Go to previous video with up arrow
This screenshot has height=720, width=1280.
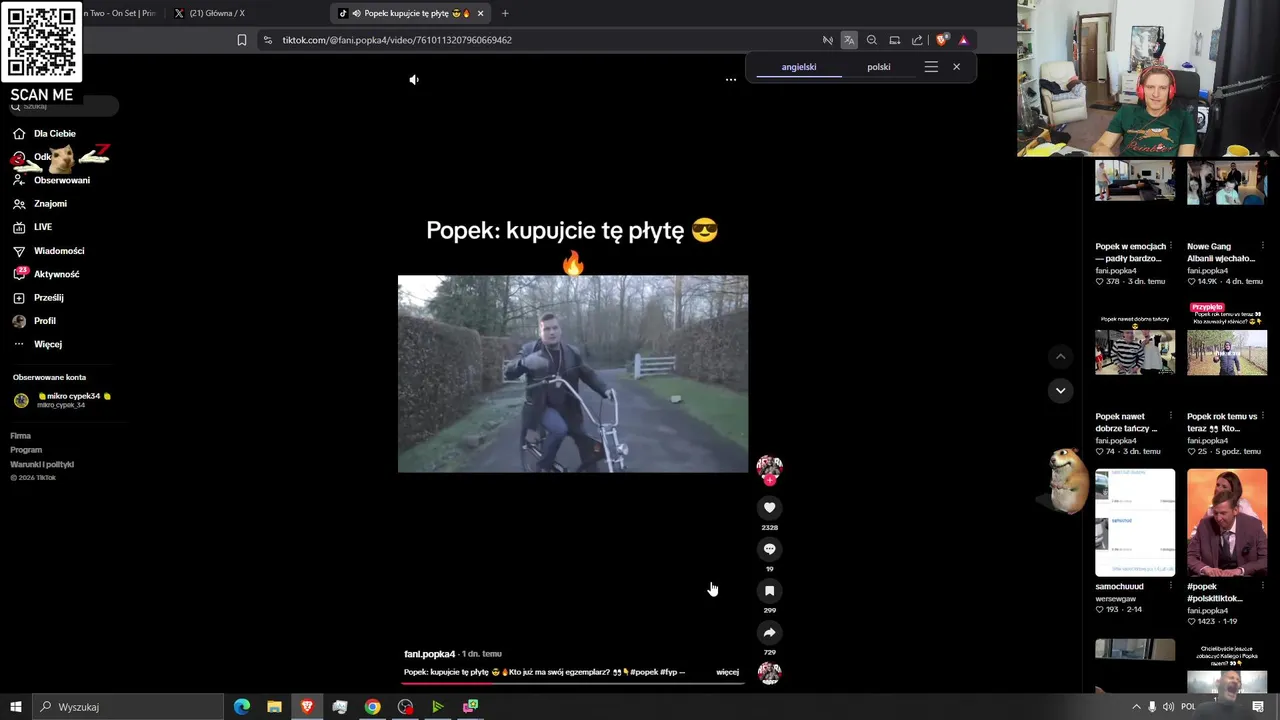[1061, 357]
